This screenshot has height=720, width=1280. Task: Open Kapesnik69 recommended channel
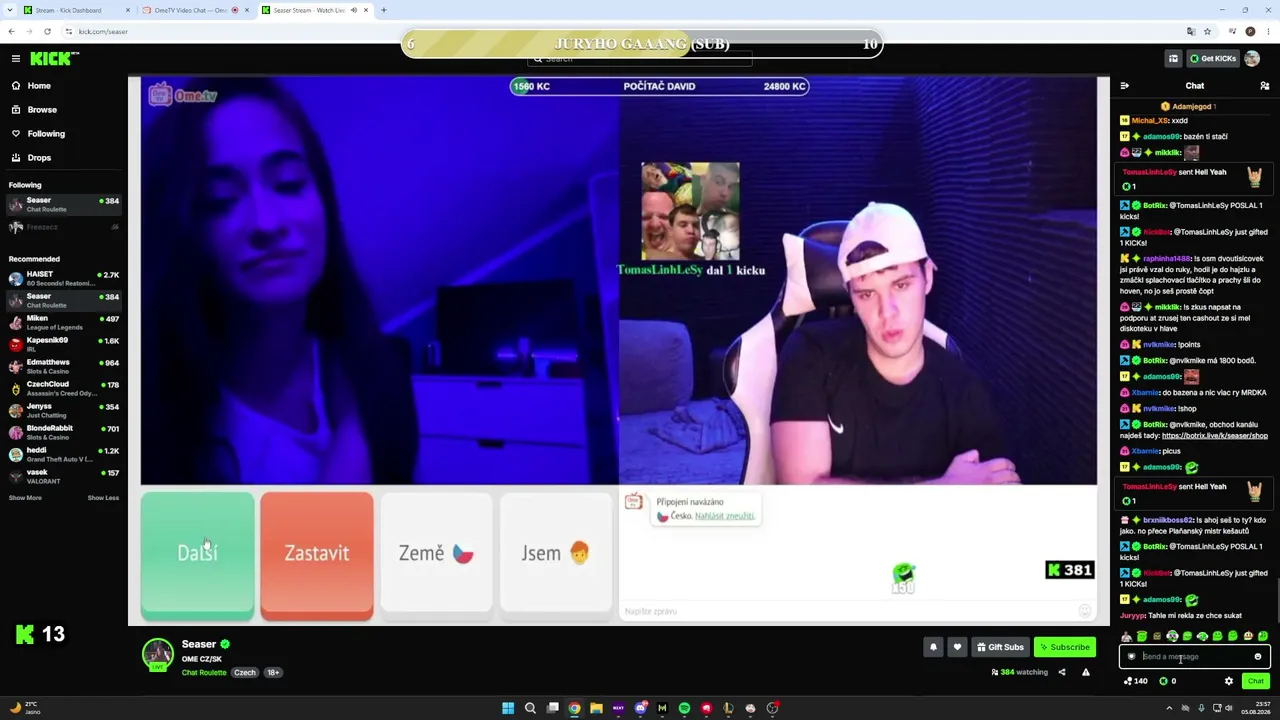pyautogui.click(x=64, y=344)
